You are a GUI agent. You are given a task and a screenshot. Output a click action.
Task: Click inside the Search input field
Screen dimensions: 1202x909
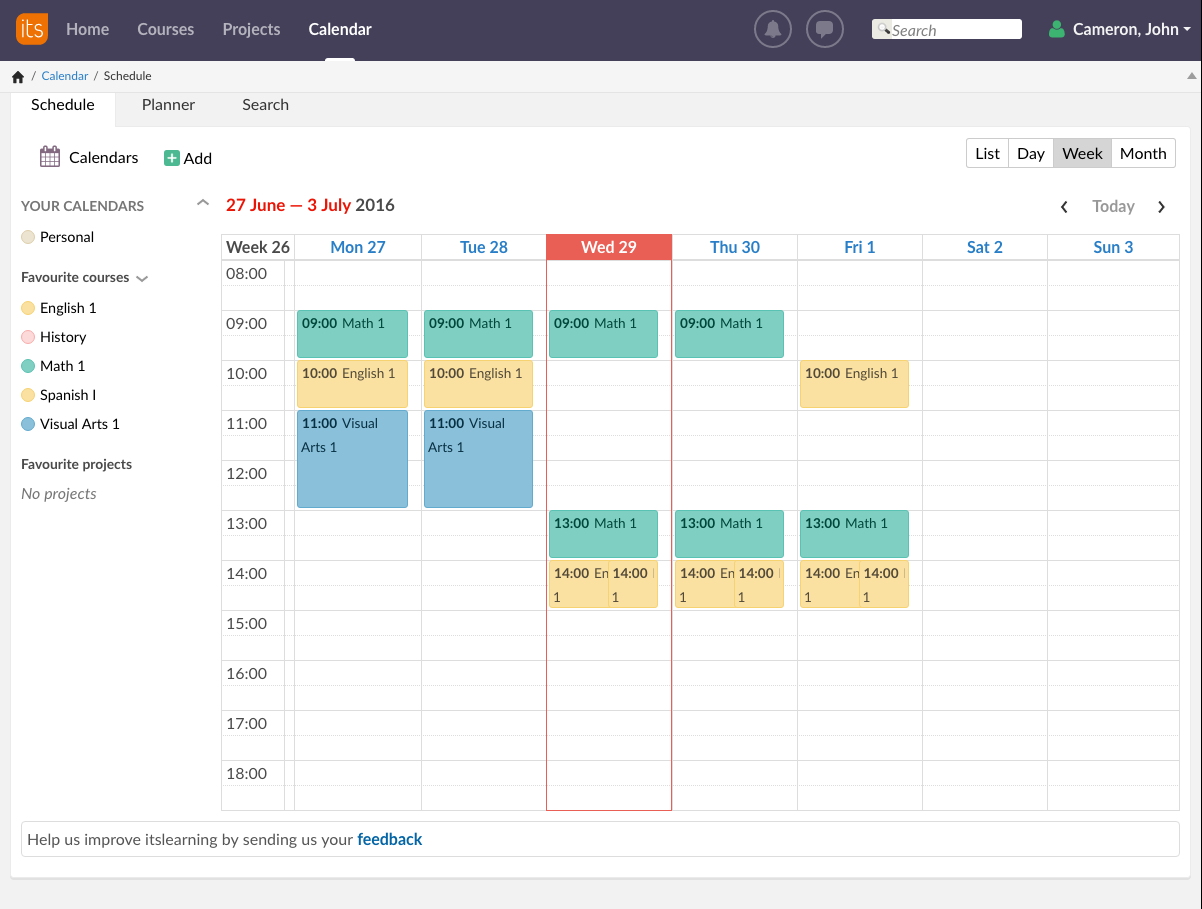tap(946, 28)
